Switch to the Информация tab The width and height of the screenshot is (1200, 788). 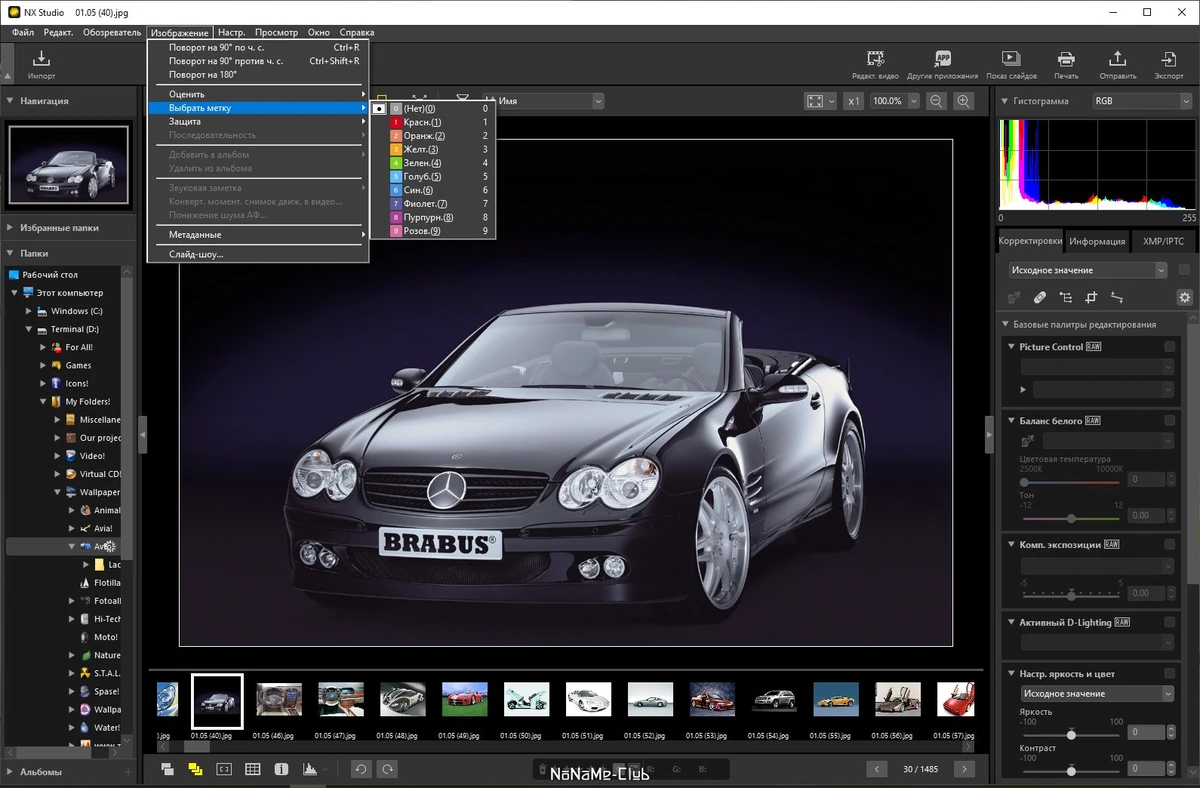(x=1097, y=241)
